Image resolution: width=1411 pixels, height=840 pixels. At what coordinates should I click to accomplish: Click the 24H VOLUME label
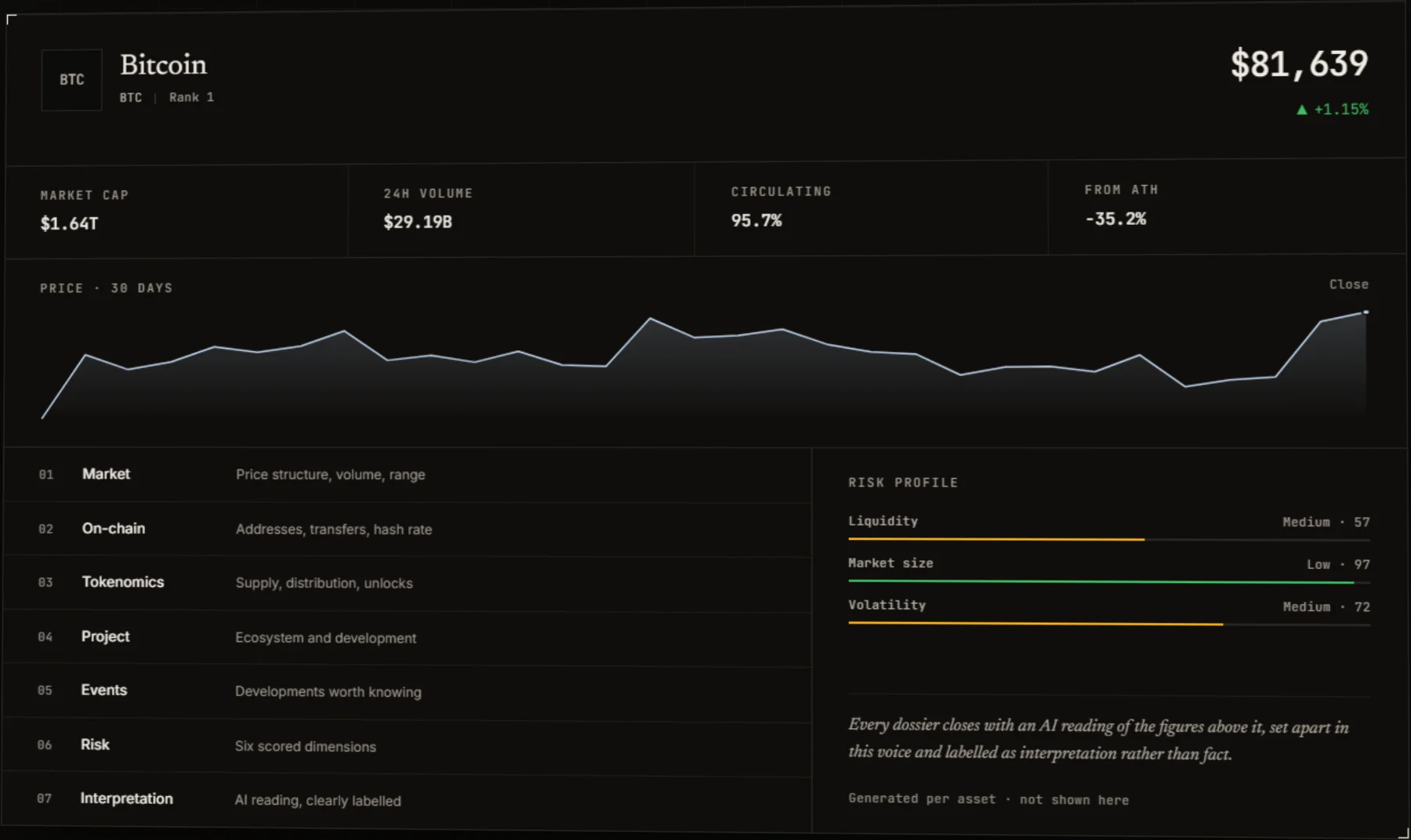[x=428, y=194]
